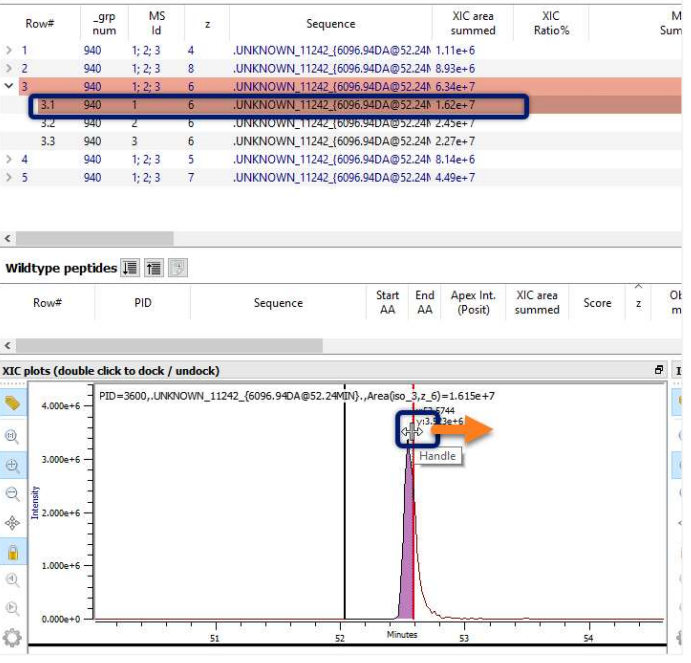The height and width of the screenshot is (663, 691).
Task: Expand row 2 in the top table
Action: tap(9, 69)
